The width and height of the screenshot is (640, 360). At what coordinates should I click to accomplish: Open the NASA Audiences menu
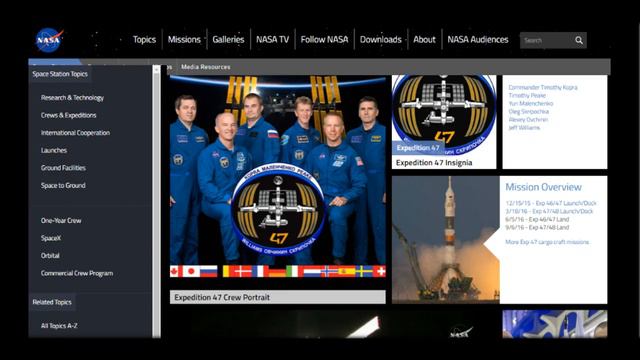click(478, 40)
